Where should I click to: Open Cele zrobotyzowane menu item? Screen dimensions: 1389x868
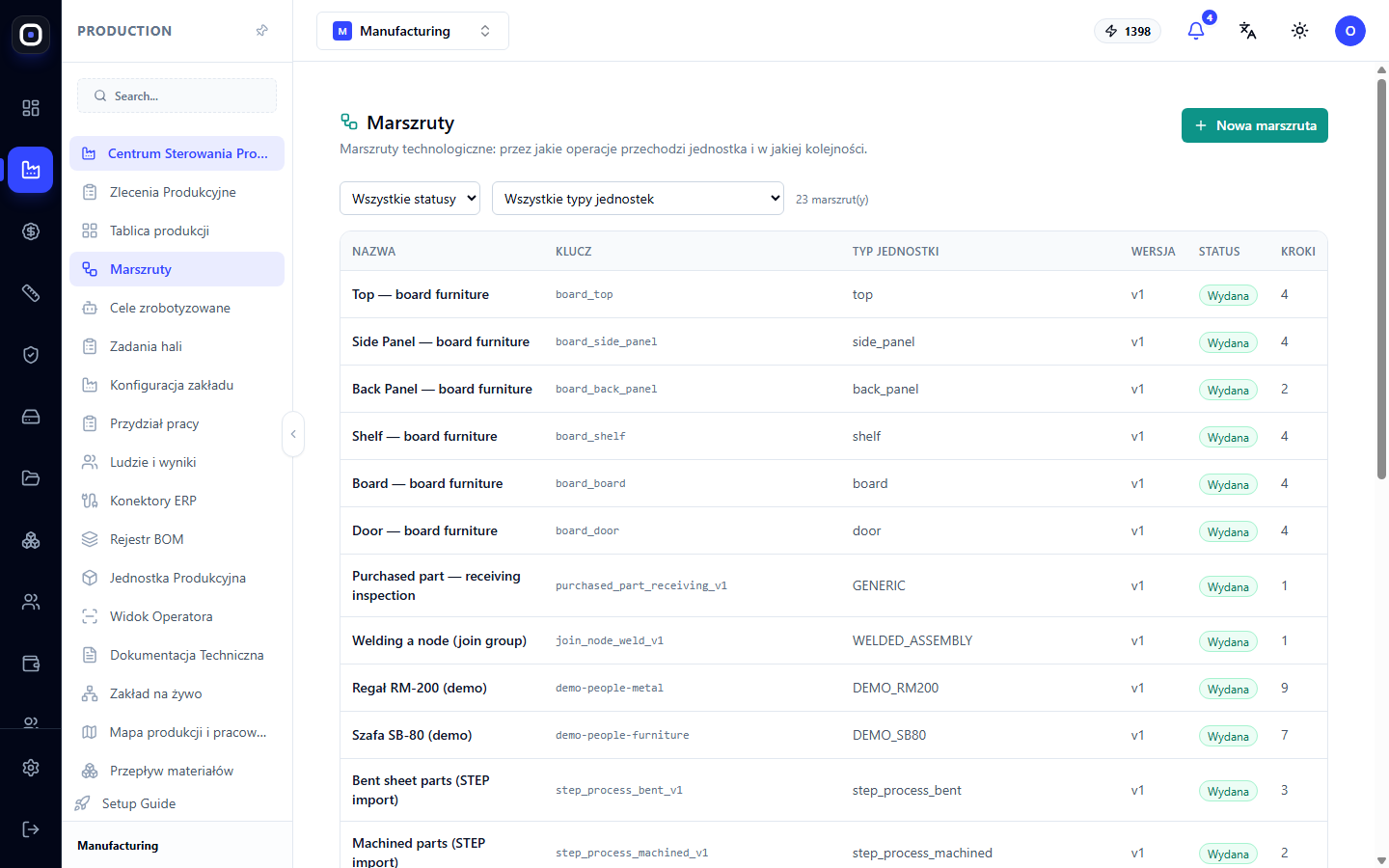pyautogui.click(x=177, y=308)
